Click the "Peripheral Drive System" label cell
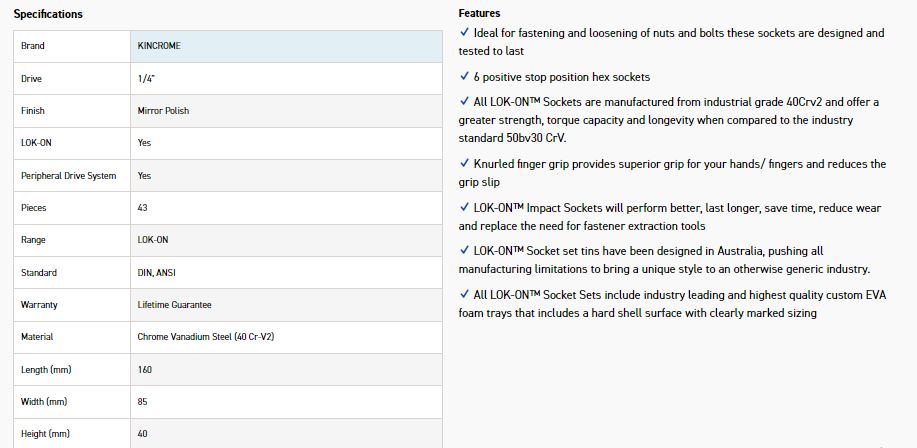Screen dimensions: 917x448 [68, 176]
